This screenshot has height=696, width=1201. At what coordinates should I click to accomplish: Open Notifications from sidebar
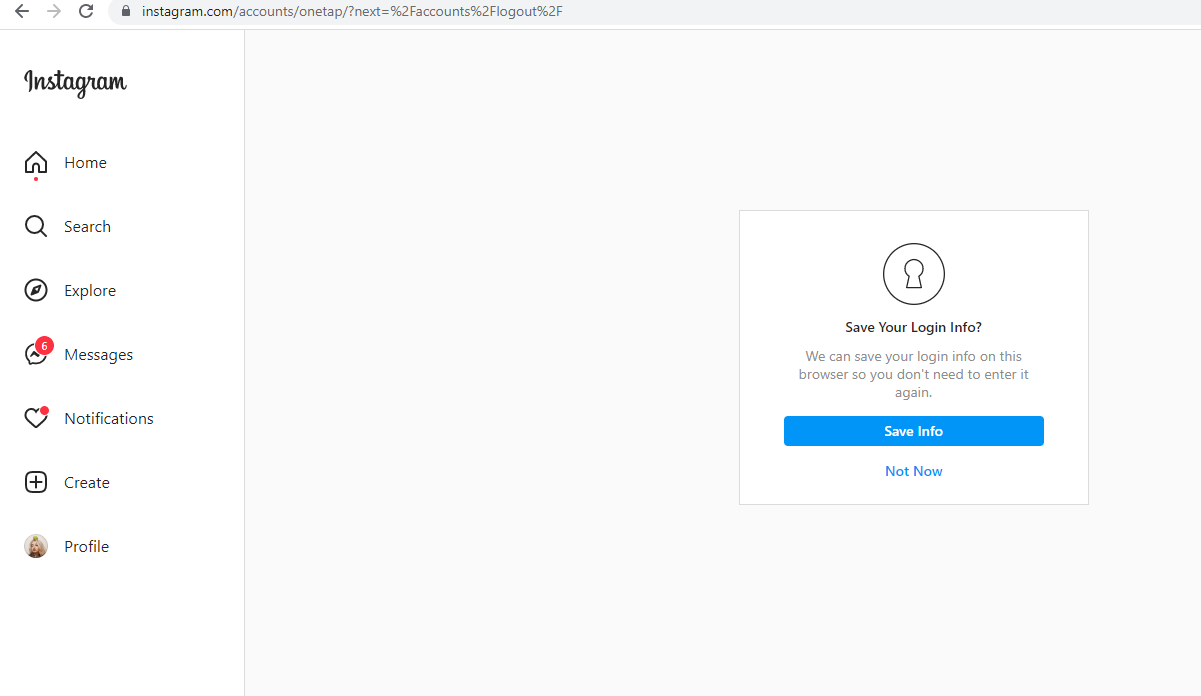109,419
